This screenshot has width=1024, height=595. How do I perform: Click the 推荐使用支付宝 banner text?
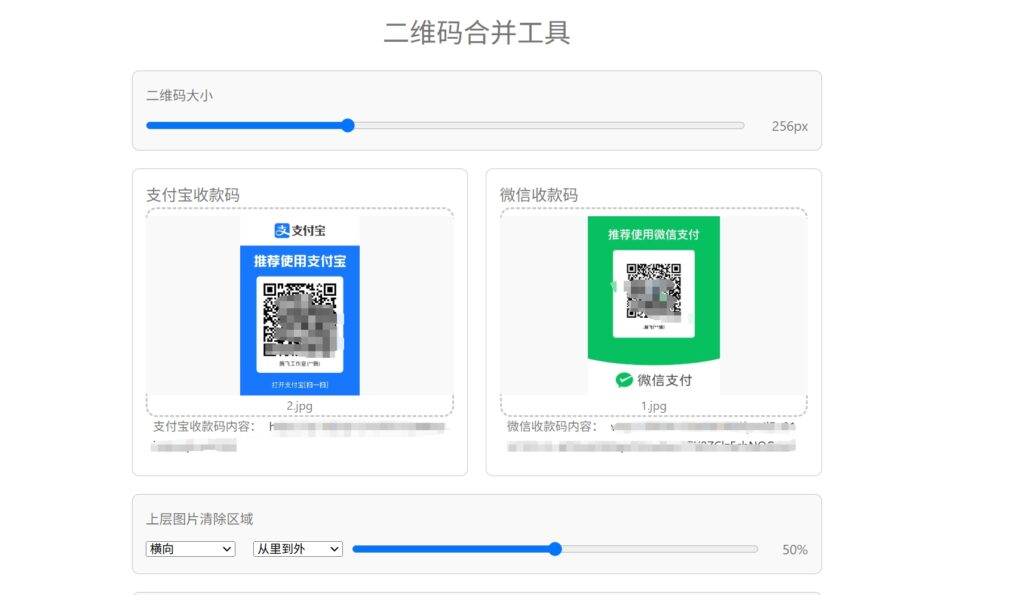coord(300,261)
